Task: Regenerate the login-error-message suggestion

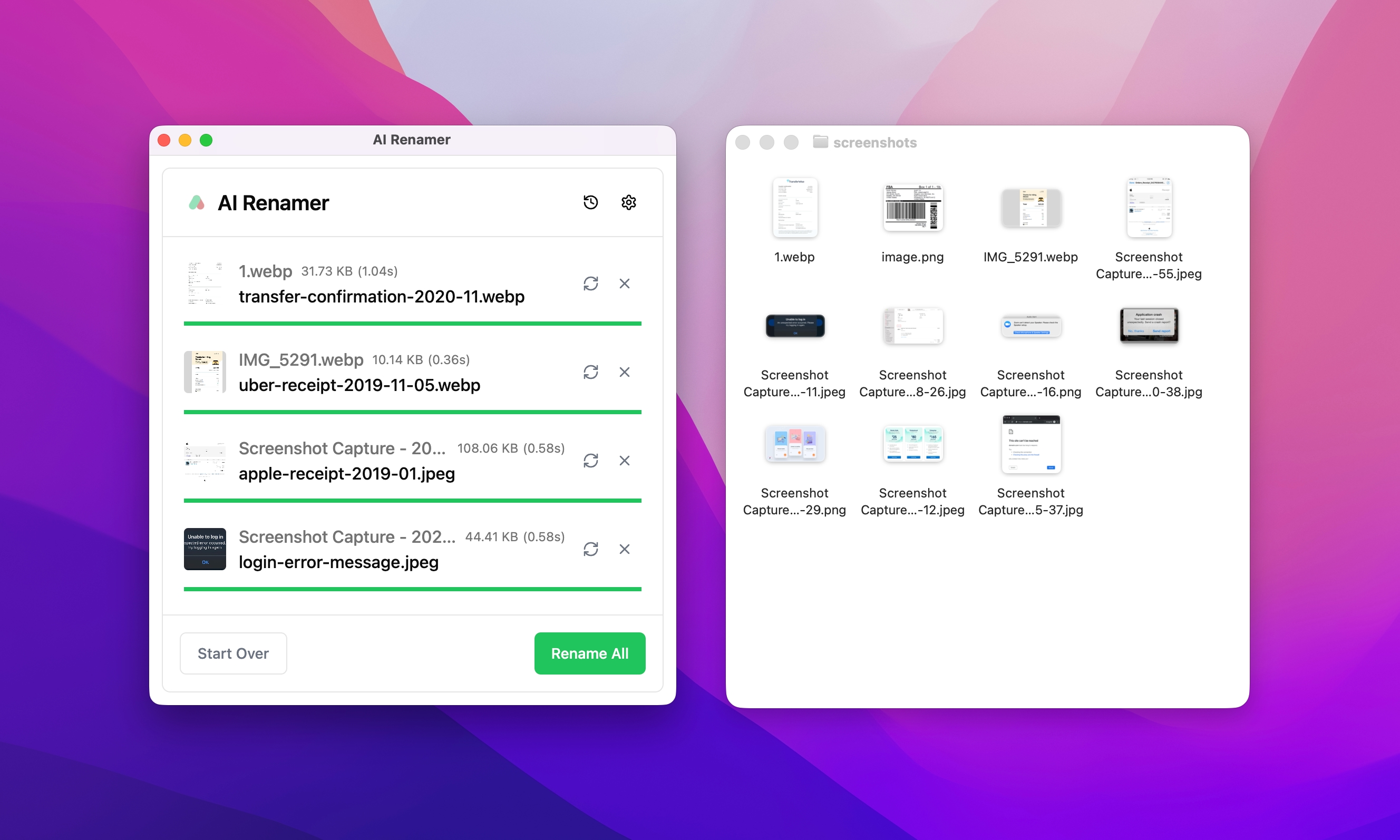Action: (591, 549)
